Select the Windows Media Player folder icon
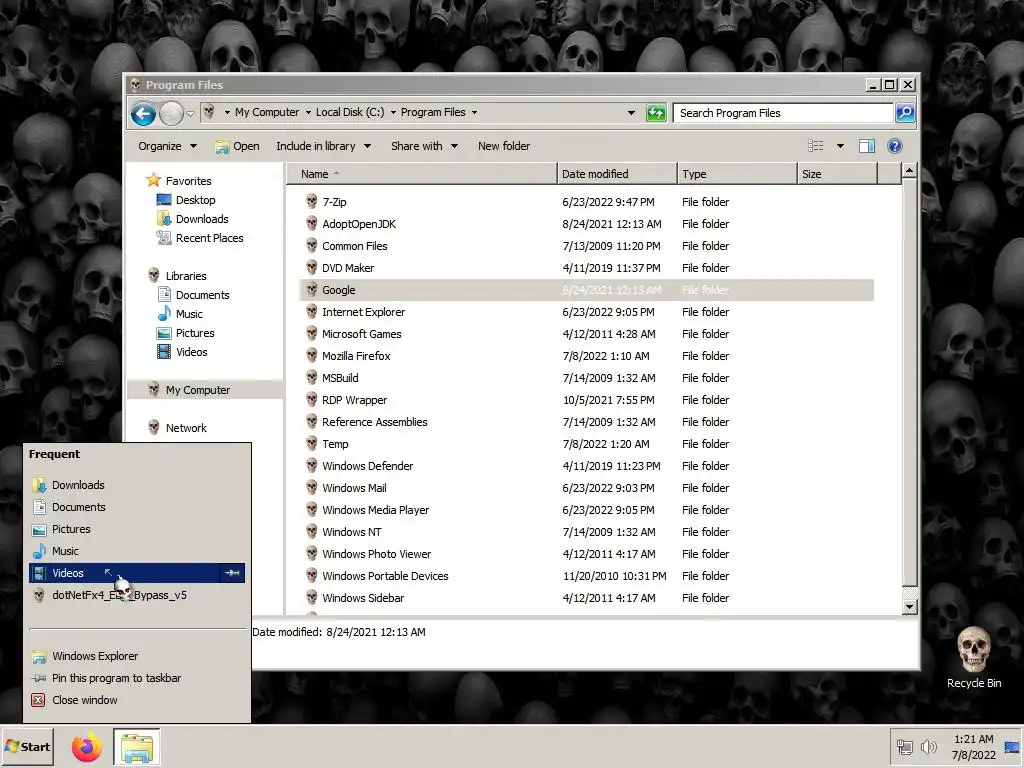The height and width of the screenshot is (768, 1024). [x=312, y=509]
